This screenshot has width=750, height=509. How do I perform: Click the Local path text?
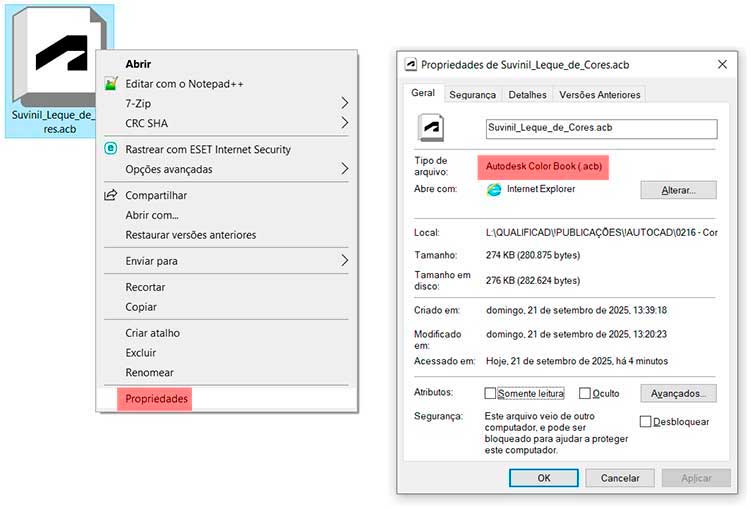(602, 232)
